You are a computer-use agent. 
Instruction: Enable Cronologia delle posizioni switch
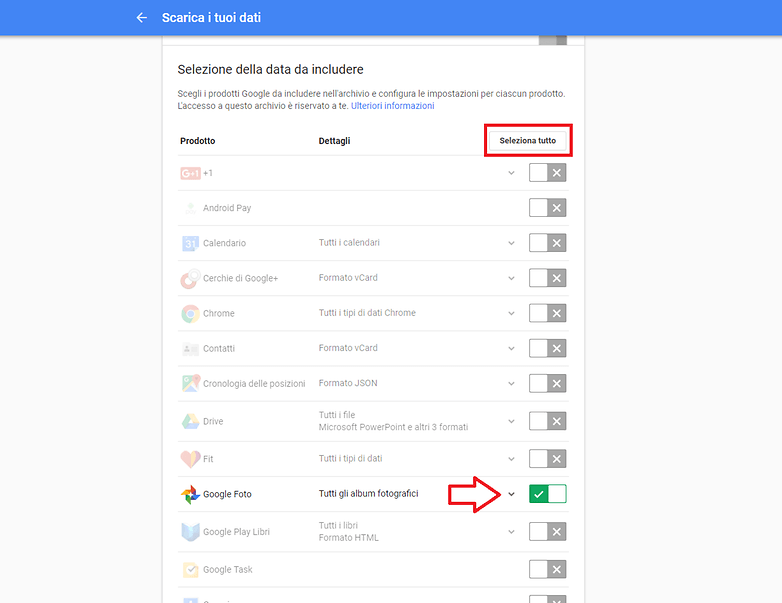coord(548,384)
